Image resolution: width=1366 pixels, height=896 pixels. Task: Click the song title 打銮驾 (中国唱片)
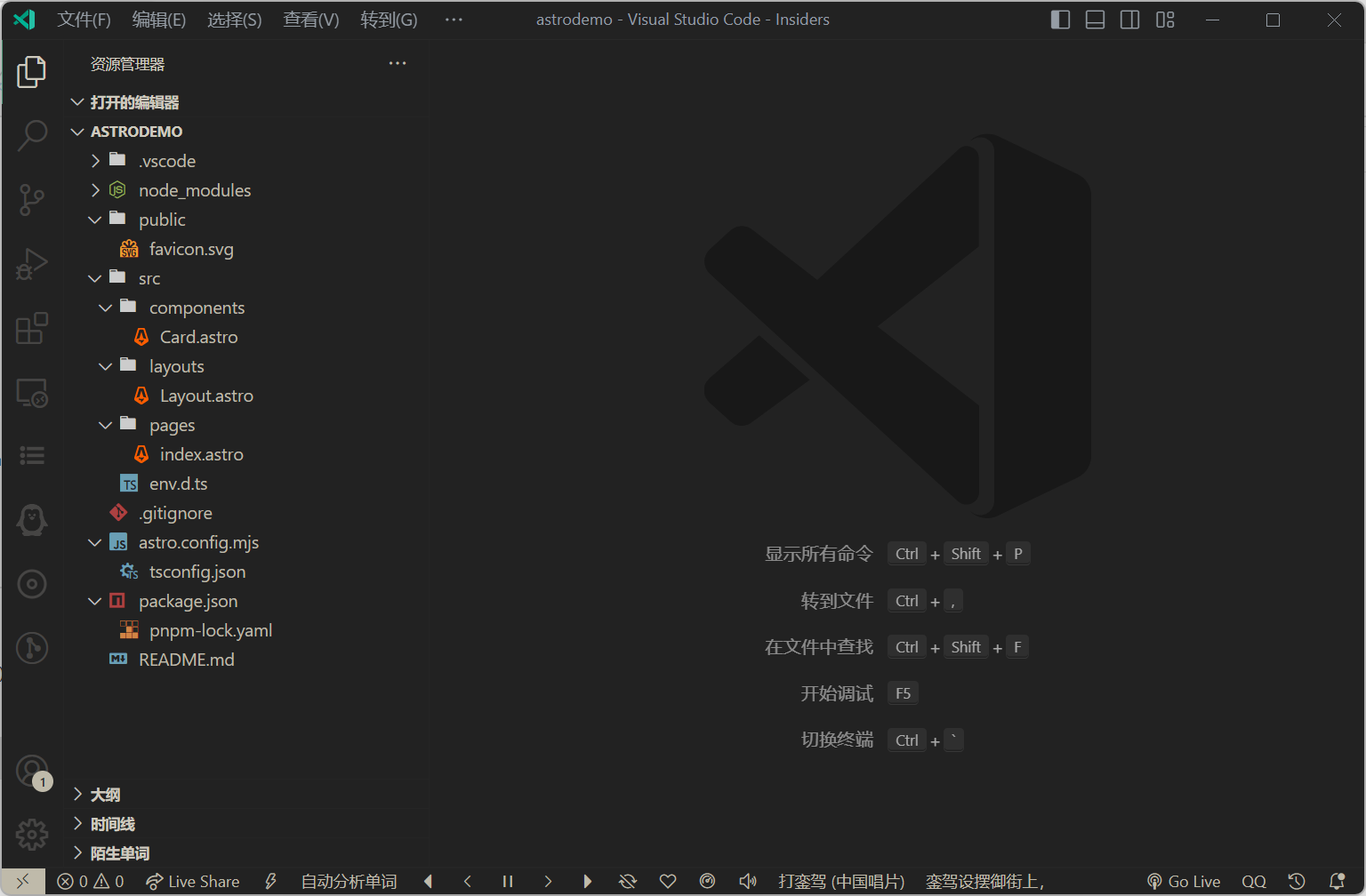pyautogui.click(x=841, y=881)
